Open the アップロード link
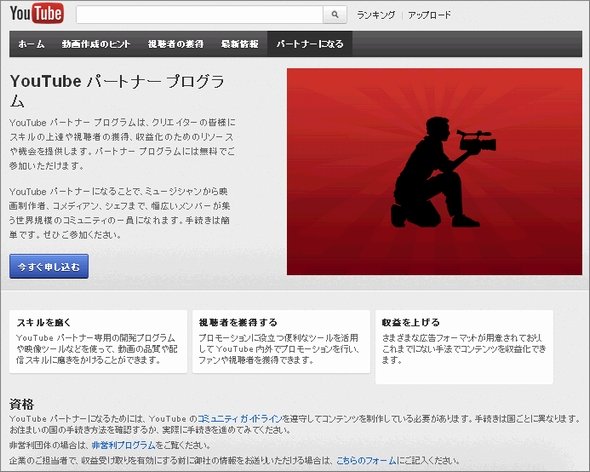Image resolution: width=590 pixels, height=472 pixels. tap(429, 15)
